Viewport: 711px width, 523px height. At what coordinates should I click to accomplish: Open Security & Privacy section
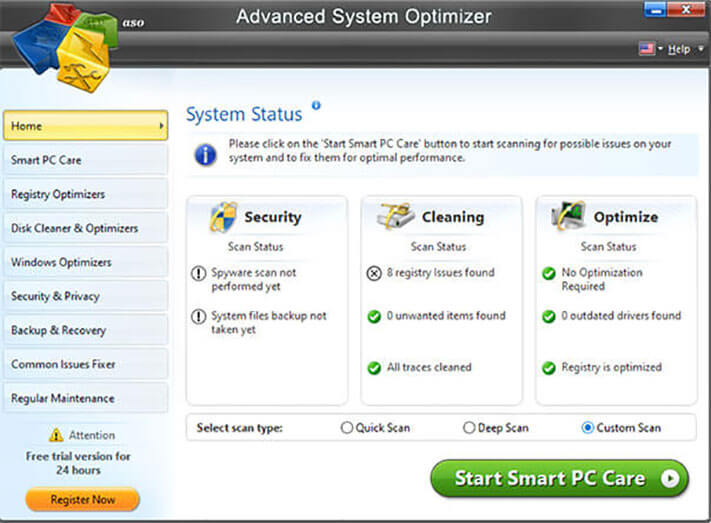[85, 296]
